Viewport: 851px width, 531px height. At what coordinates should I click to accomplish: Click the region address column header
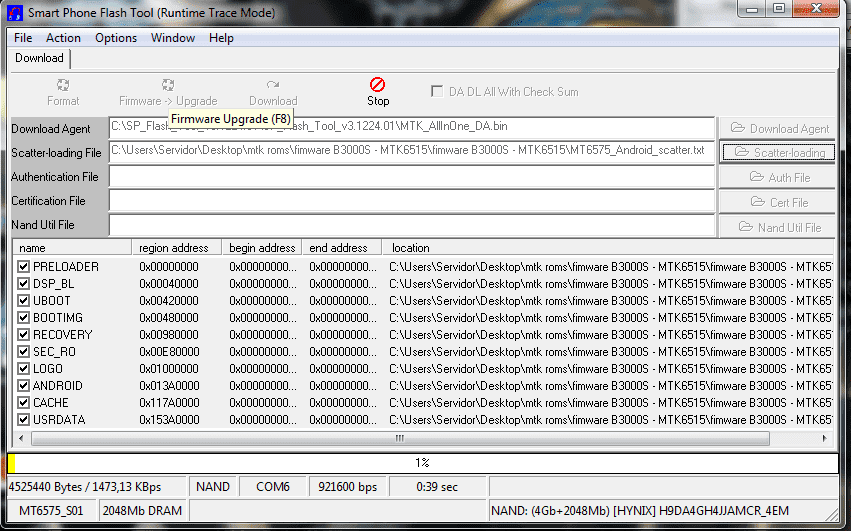[x=177, y=248]
